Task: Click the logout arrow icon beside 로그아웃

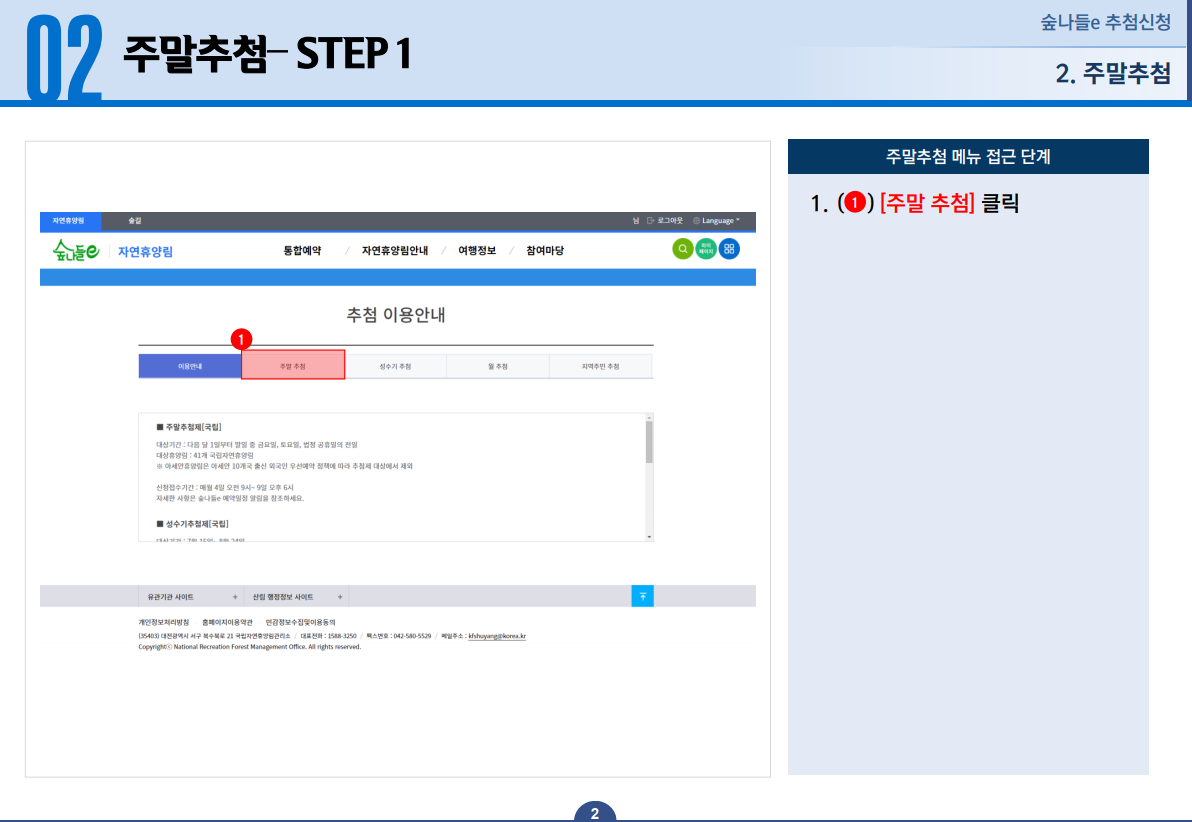Action: pos(650,221)
